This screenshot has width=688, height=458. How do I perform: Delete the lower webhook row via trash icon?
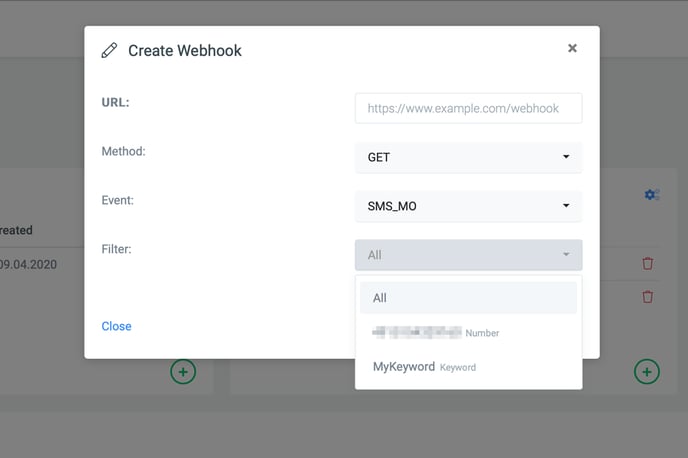pyautogui.click(x=648, y=297)
